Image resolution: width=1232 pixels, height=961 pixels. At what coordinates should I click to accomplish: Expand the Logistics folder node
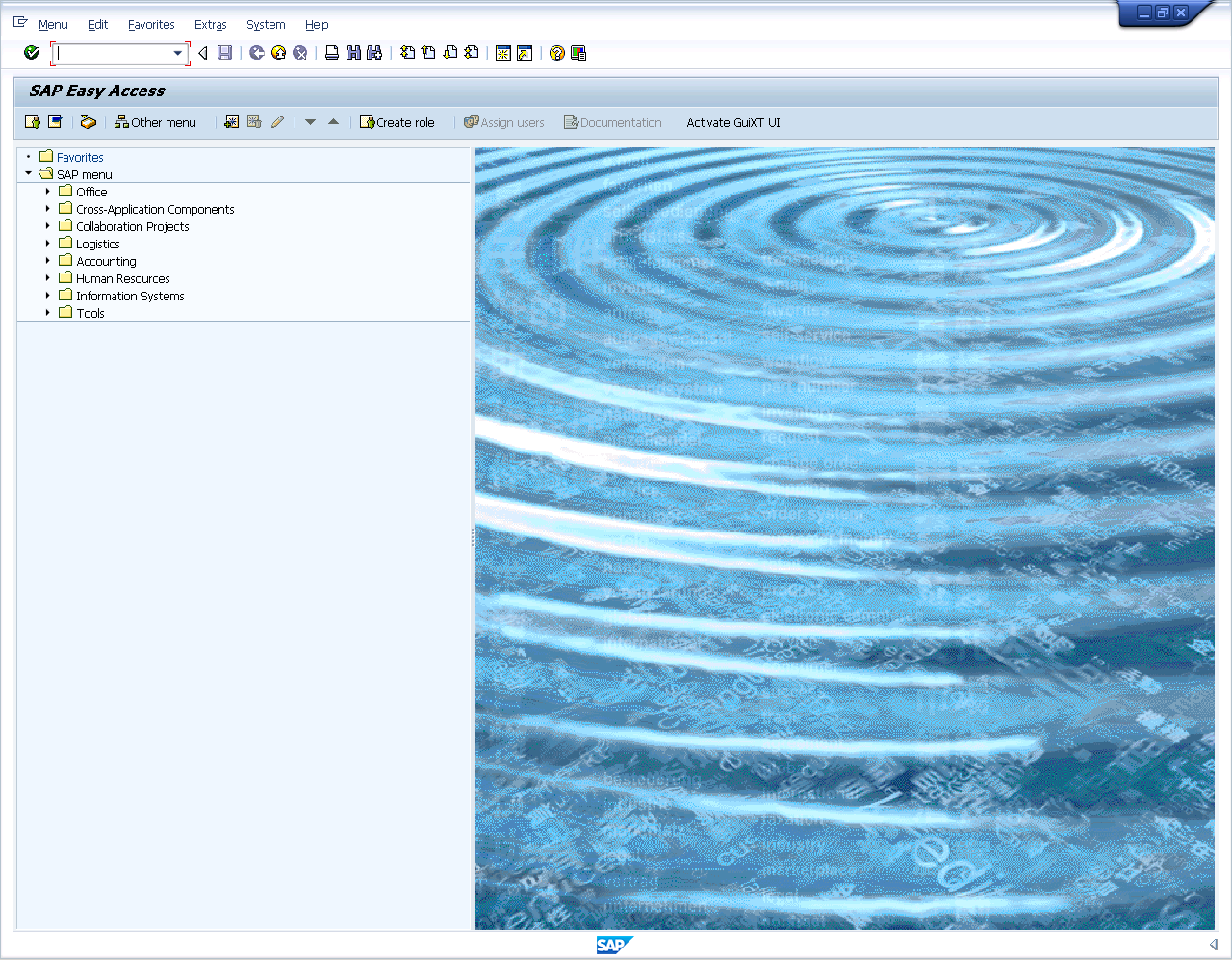47,244
